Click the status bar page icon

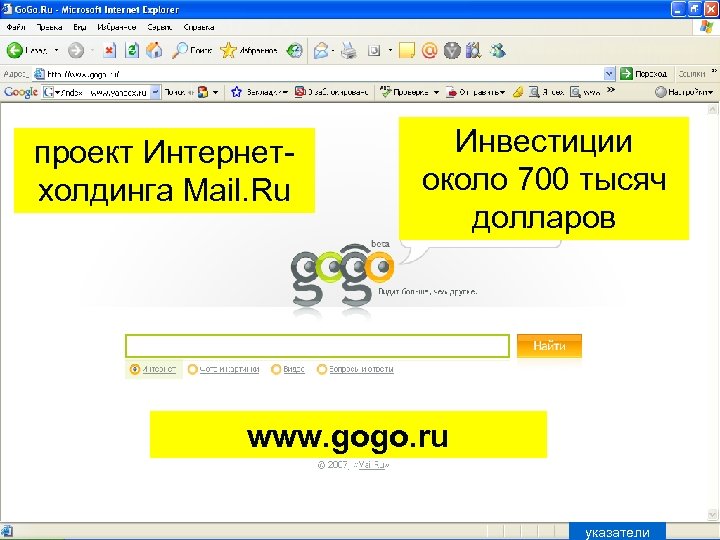click(x=7, y=531)
